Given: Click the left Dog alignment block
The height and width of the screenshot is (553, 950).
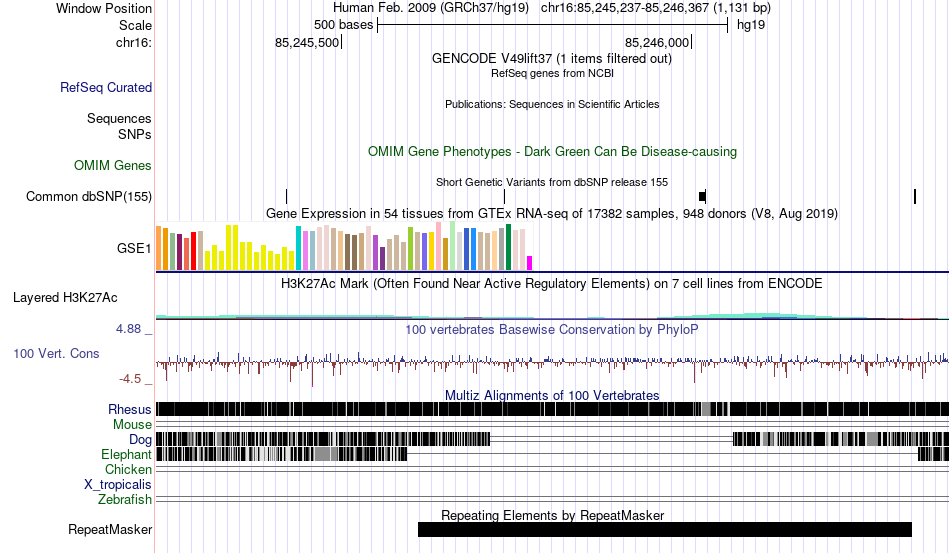Looking at the screenshot, I should [323, 439].
